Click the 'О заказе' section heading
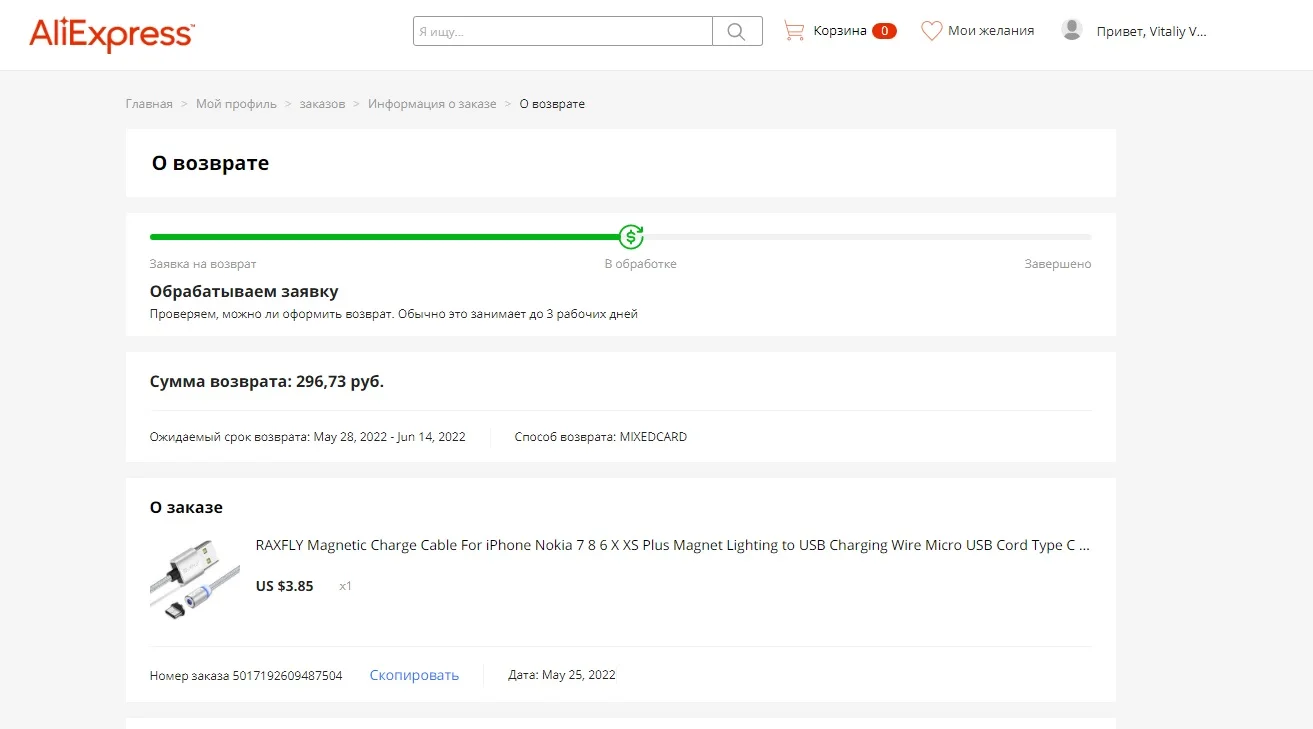Viewport: 1313px width, 729px height. [186, 507]
